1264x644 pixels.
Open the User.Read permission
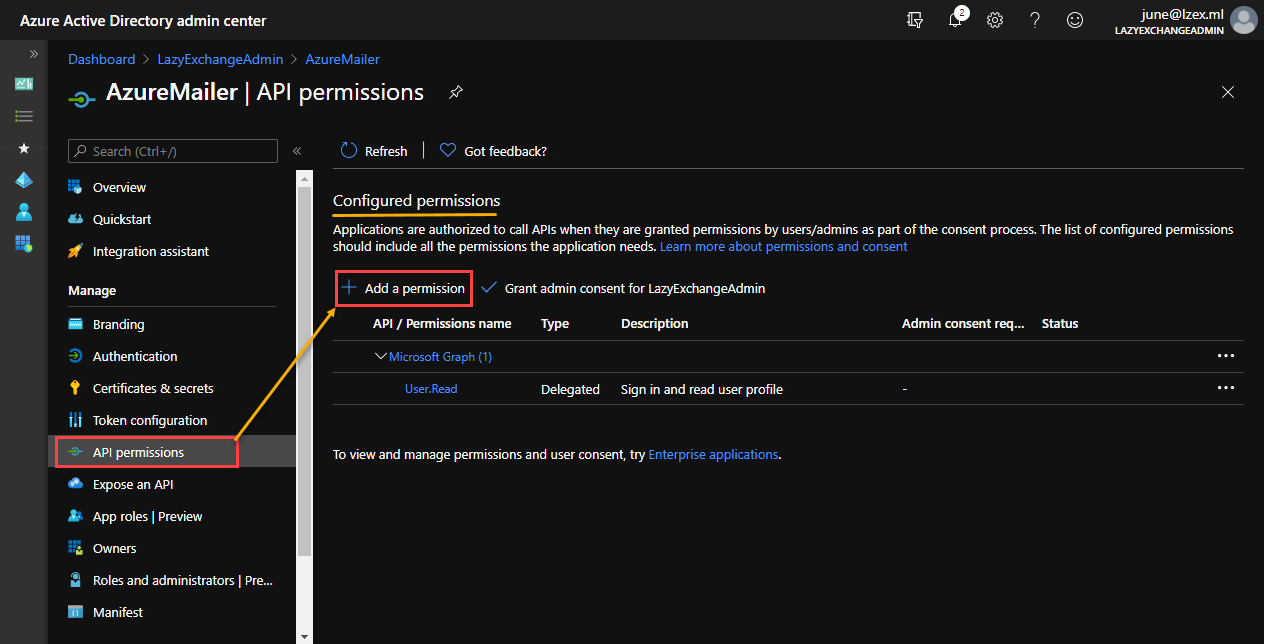click(x=431, y=388)
